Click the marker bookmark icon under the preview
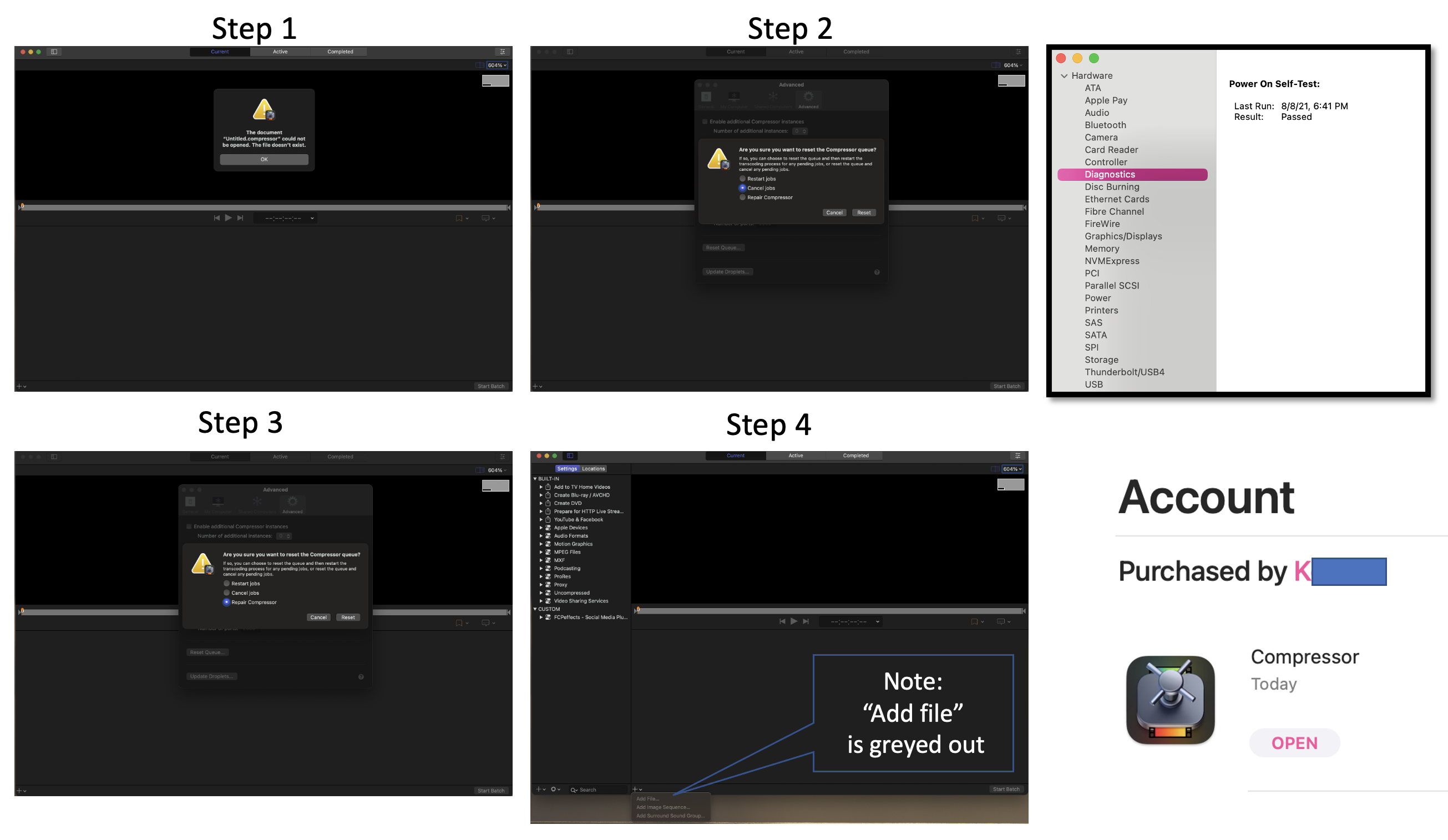 (976, 621)
